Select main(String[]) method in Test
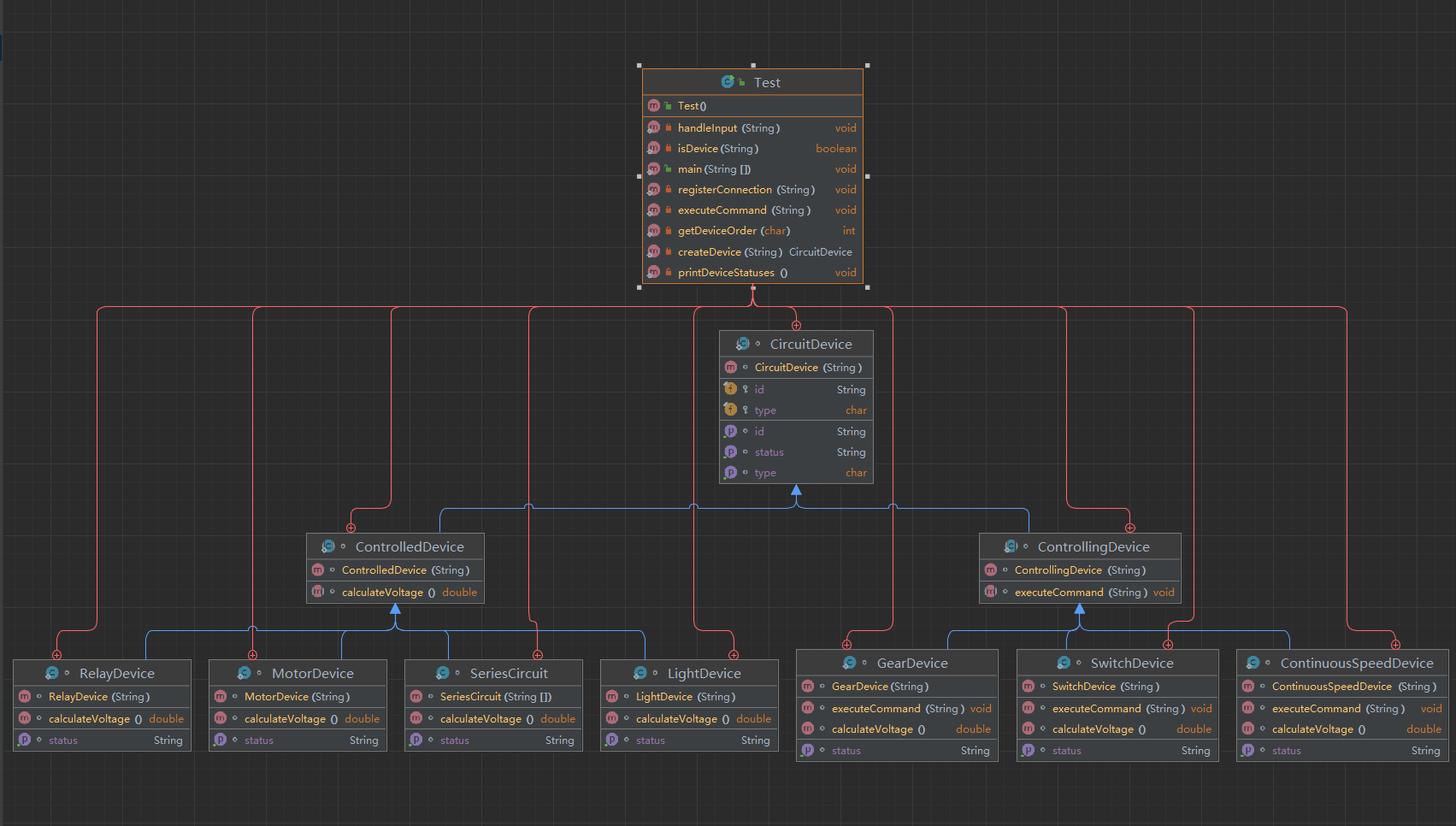The width and height of the screenshot is (1456, 826). point(752,168)
